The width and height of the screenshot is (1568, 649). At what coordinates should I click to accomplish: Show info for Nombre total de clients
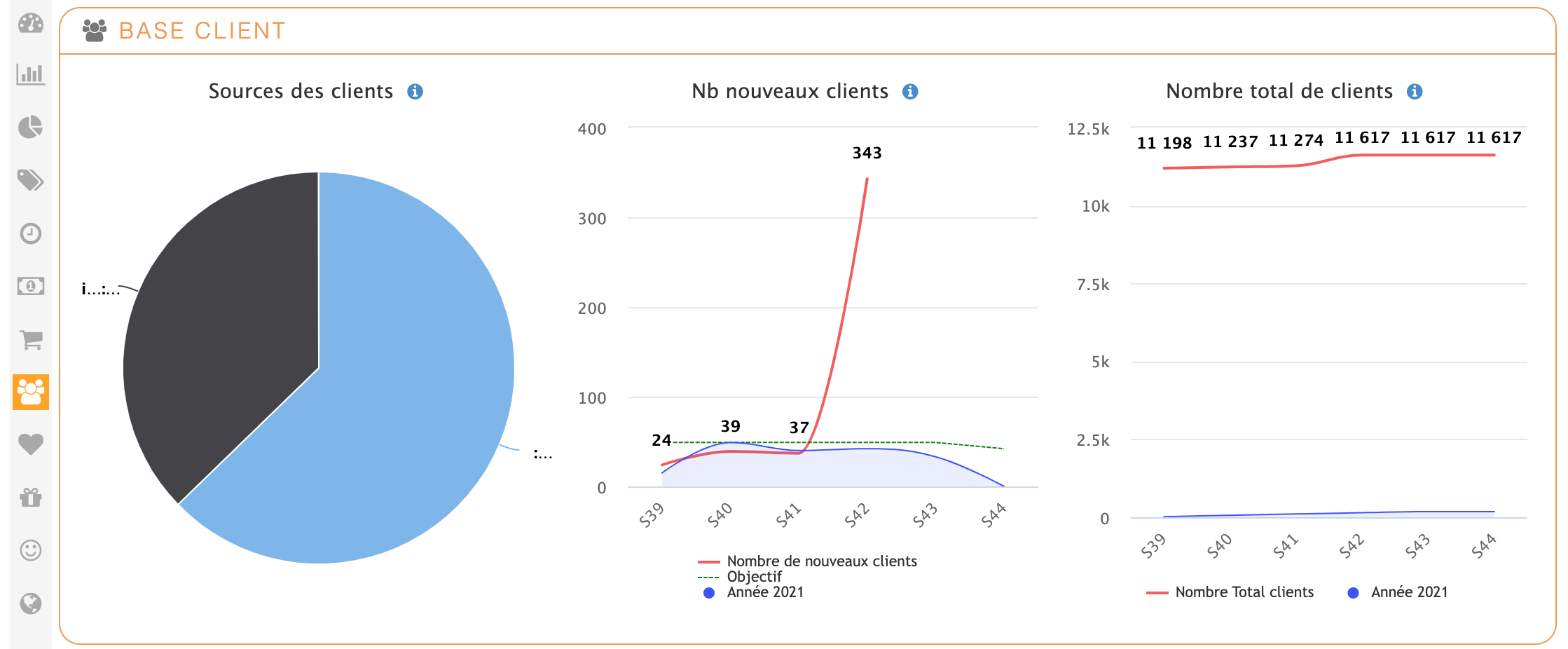point(1415,92)
